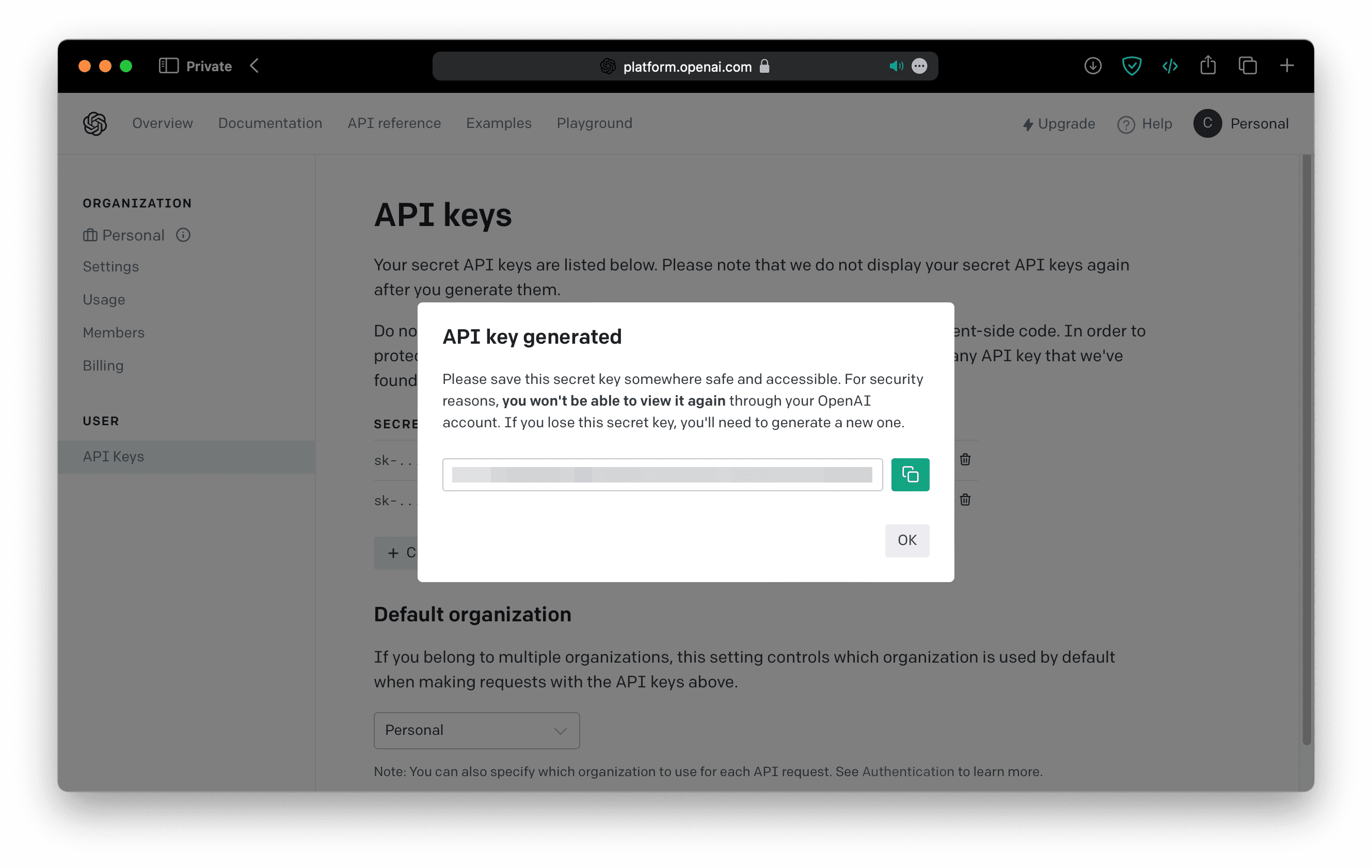Click the Private browsing label
This screenshot has width=1372, height=868.
pos(209,67)
